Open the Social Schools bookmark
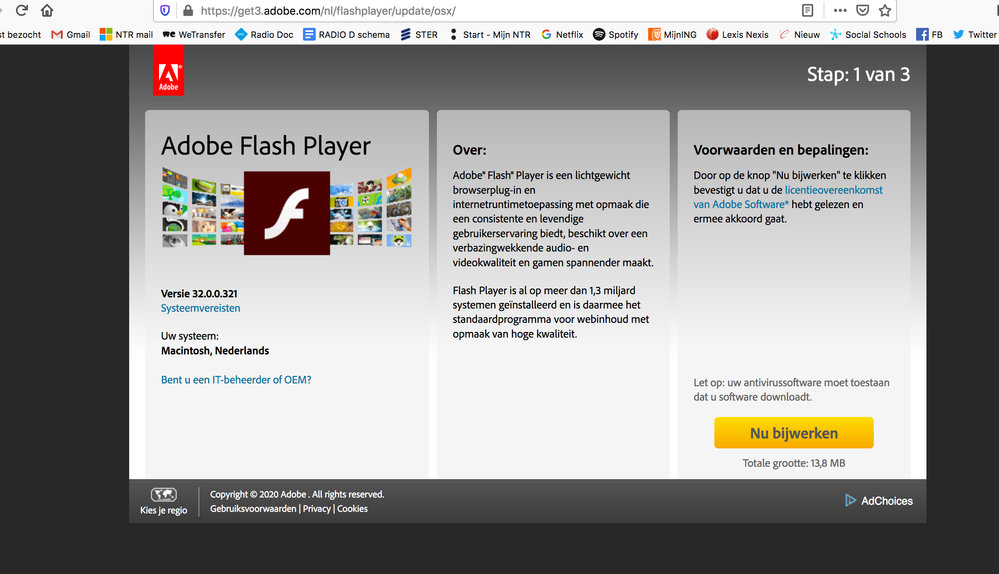Image resolution: width=999 pixels, height=574 pixels. coord(868,34)
